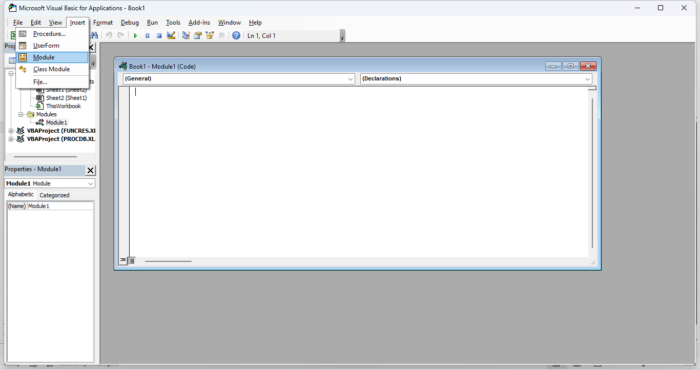The height and width of the screenshot is (370, 700).
Task: Click the Project Explorer horizontal scrollbar
Action: 45,157
